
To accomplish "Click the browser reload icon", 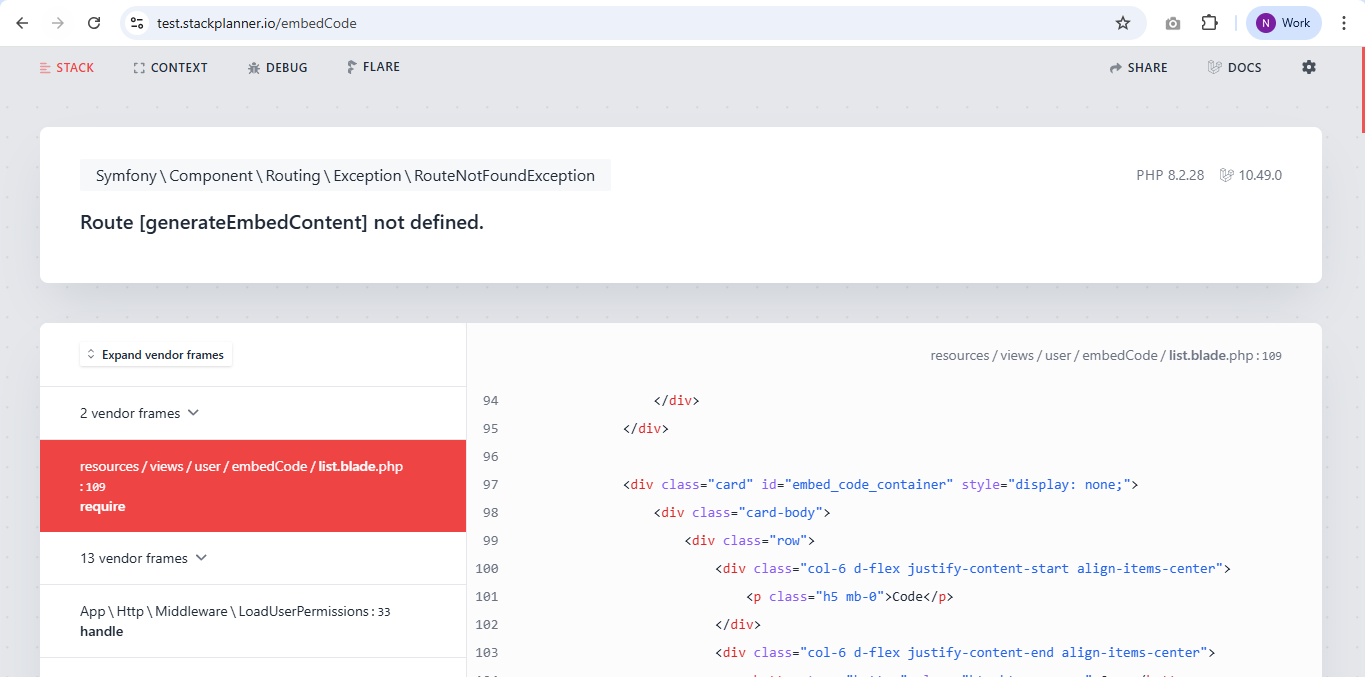I will [x=93, y=23].
